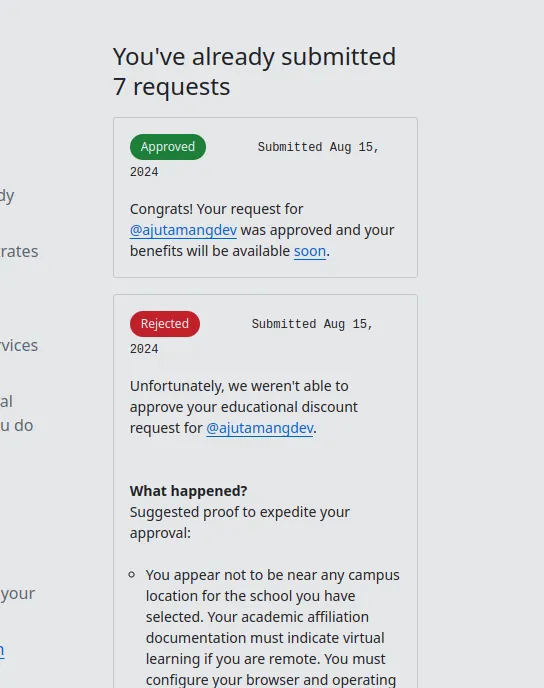Open @ajutamangdev link in the Approved card
544x688 pixels.
pyautogui.click(x=183, y=230)
